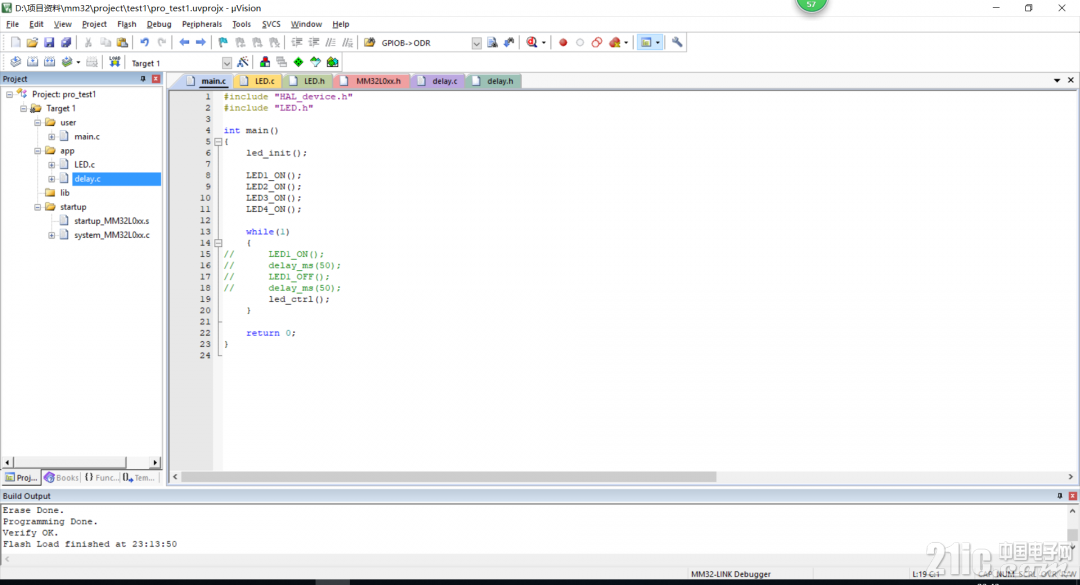The height and width of the screenshot is (585, 1080).
Task: Open the Peripherals menu
Action: tap(202, 24)
